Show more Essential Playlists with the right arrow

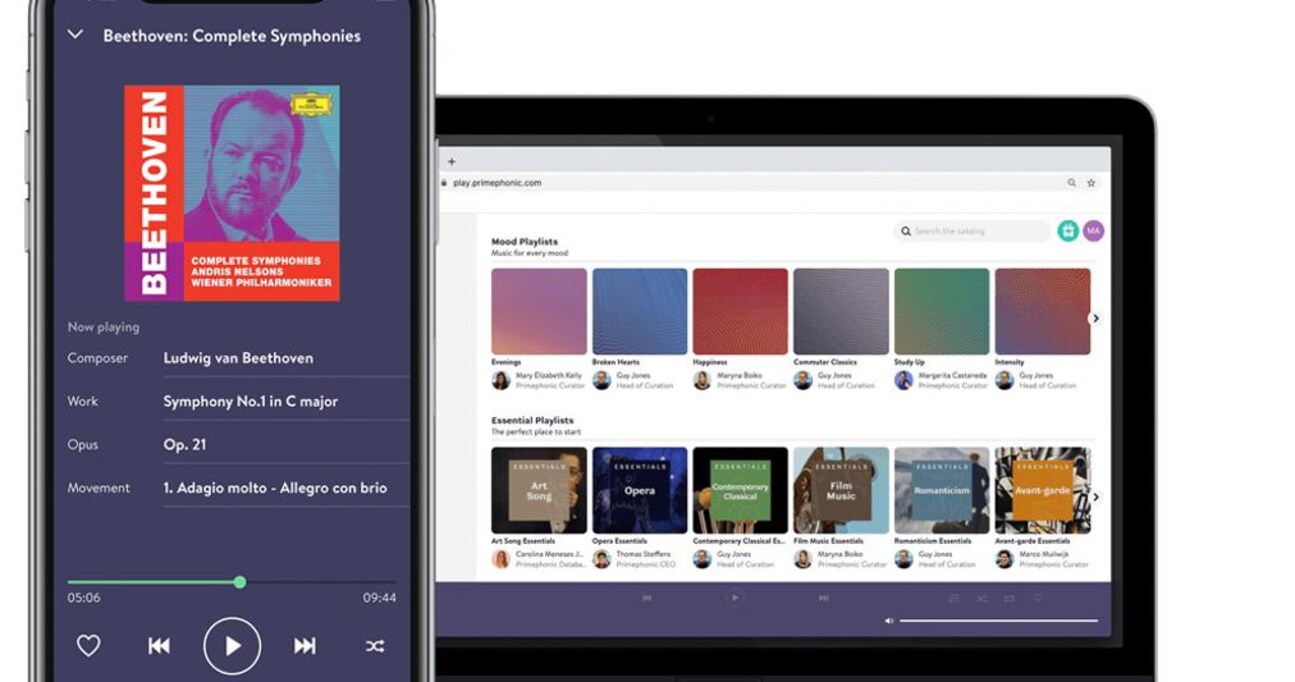[1095, 496]
